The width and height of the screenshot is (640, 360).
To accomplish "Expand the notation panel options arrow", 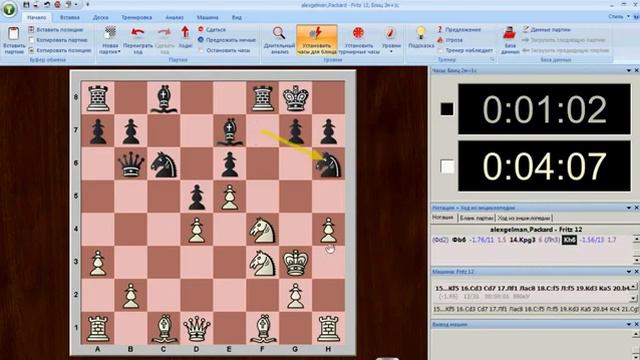I will click(x=629, y=208).
